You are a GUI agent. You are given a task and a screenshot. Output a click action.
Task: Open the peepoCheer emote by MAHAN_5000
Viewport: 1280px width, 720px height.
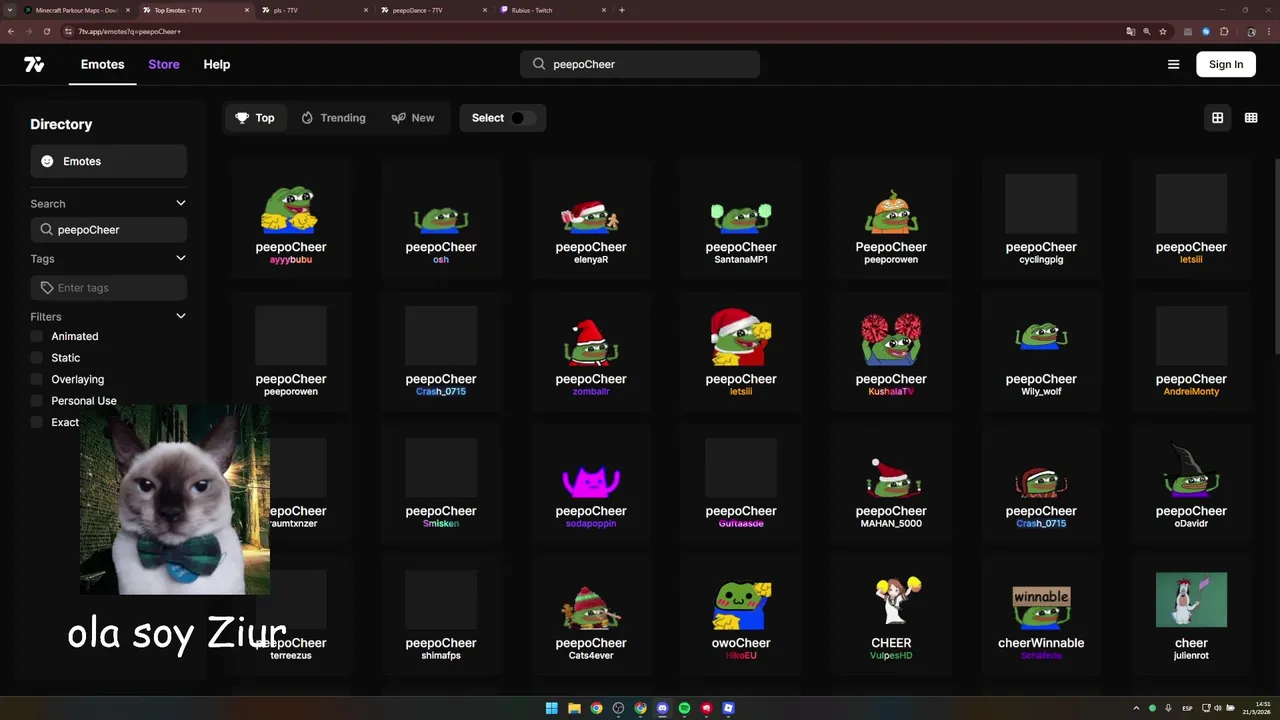[891, 481]
